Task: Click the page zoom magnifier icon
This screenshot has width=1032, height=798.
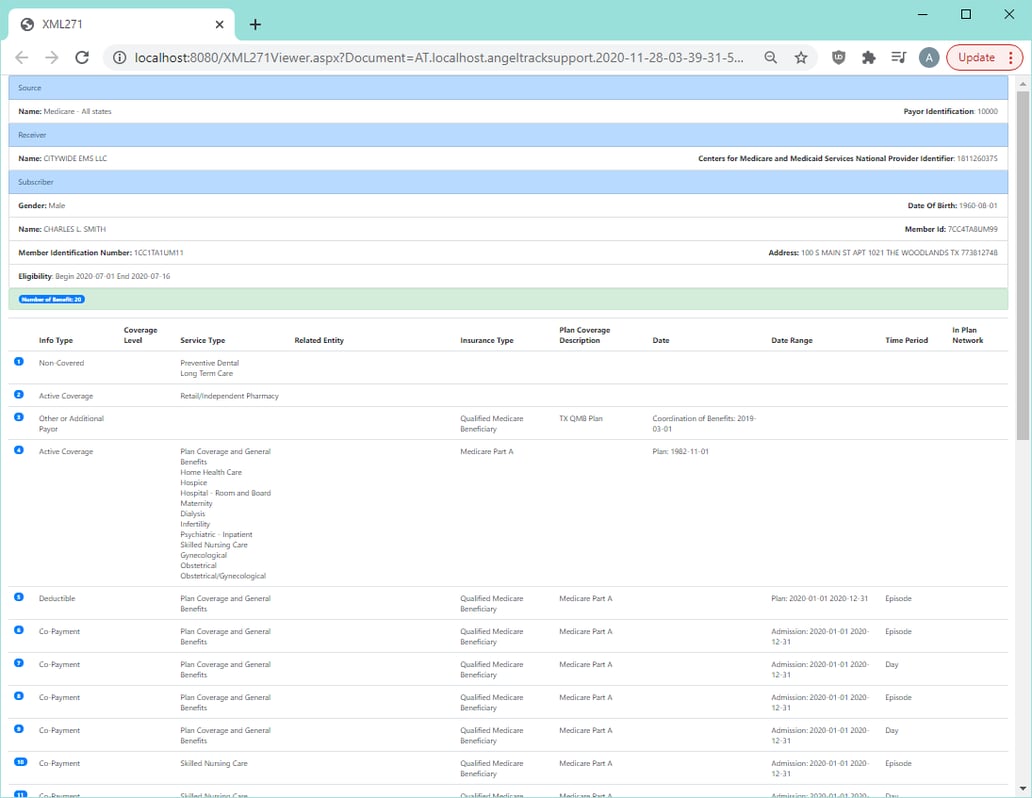Action: click(x=770, y=57)
